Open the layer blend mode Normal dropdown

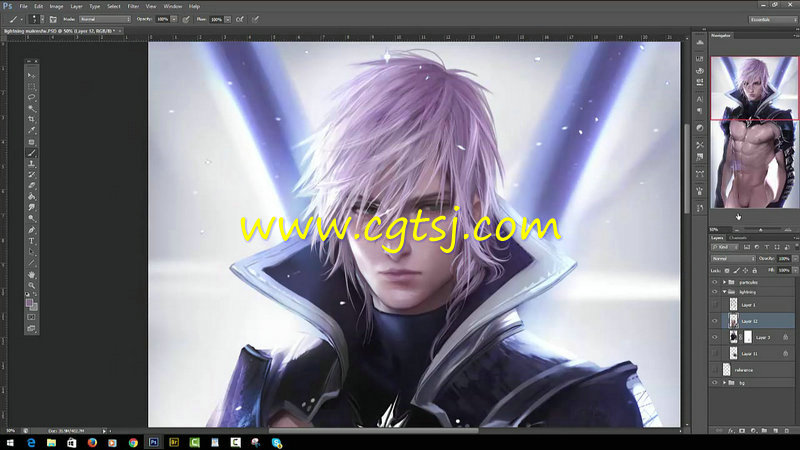point(733,259)
